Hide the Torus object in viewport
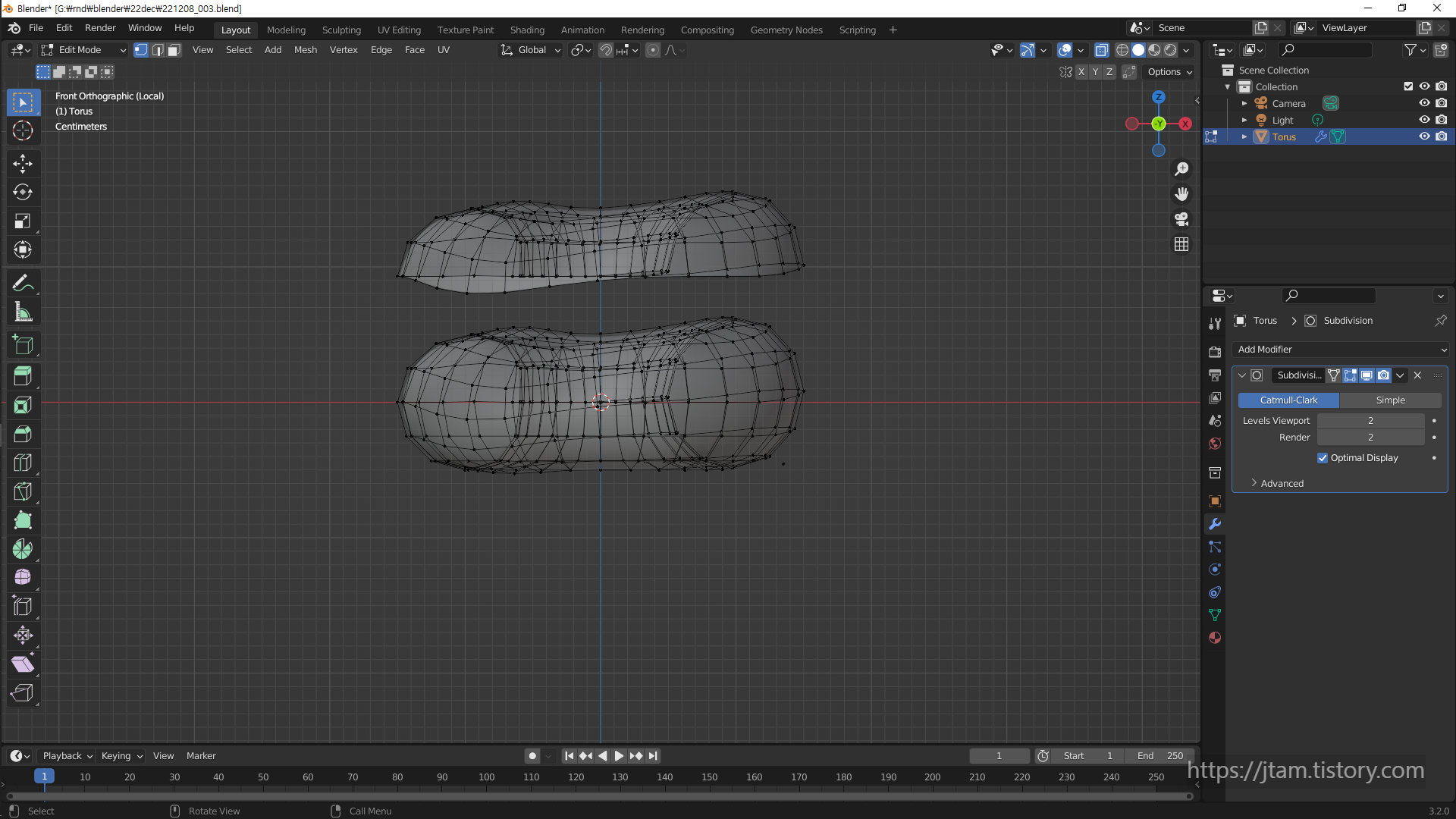This screenshot has width=1456, height=819. 1424,136
